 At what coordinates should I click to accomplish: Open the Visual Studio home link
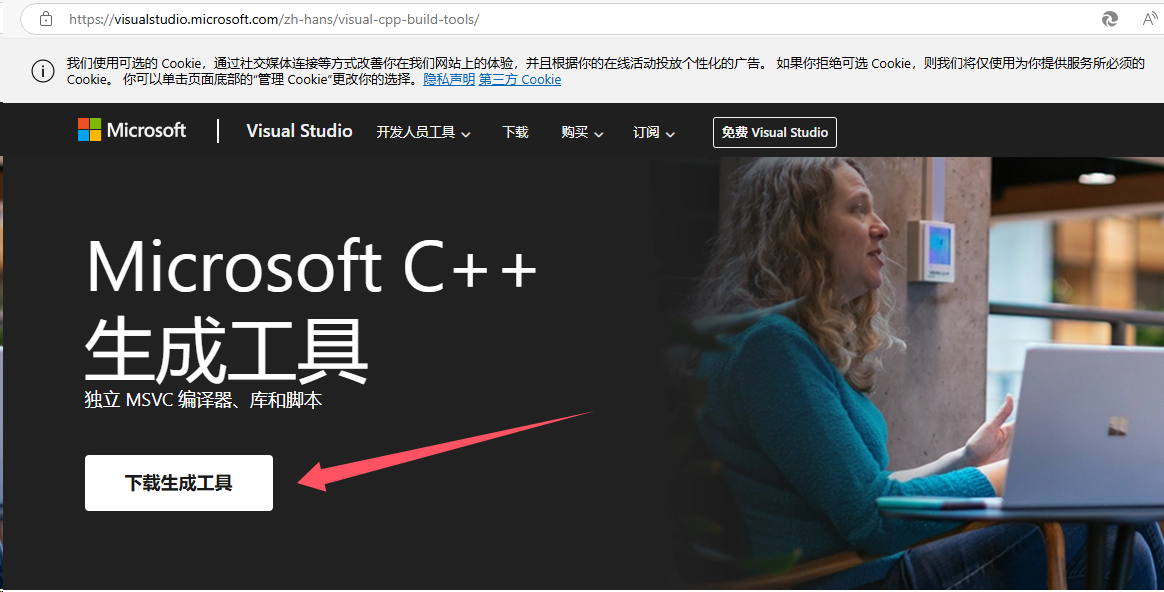299,131
